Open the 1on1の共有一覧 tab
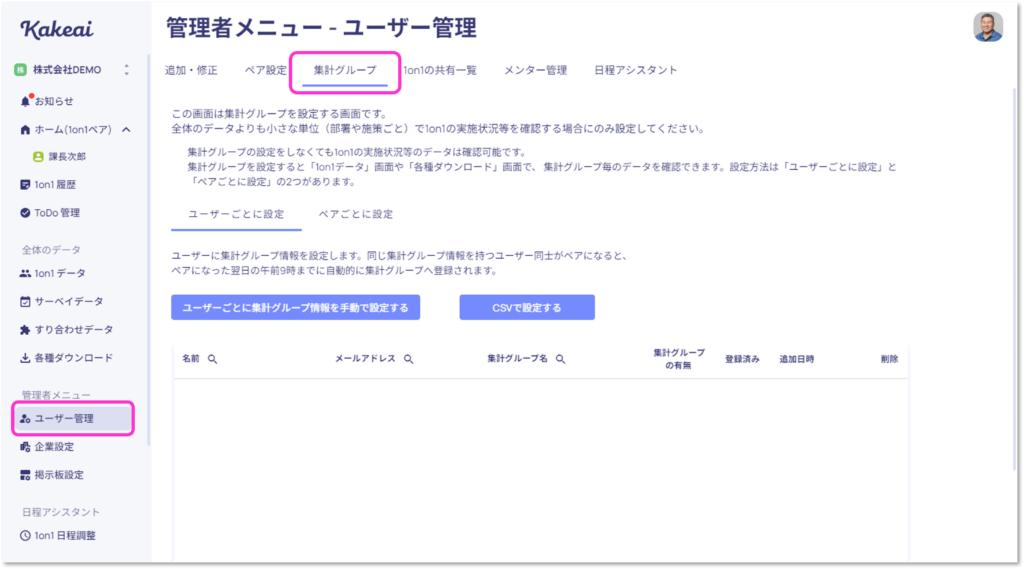Screen dimensions: 1024x569 point(440,71)
